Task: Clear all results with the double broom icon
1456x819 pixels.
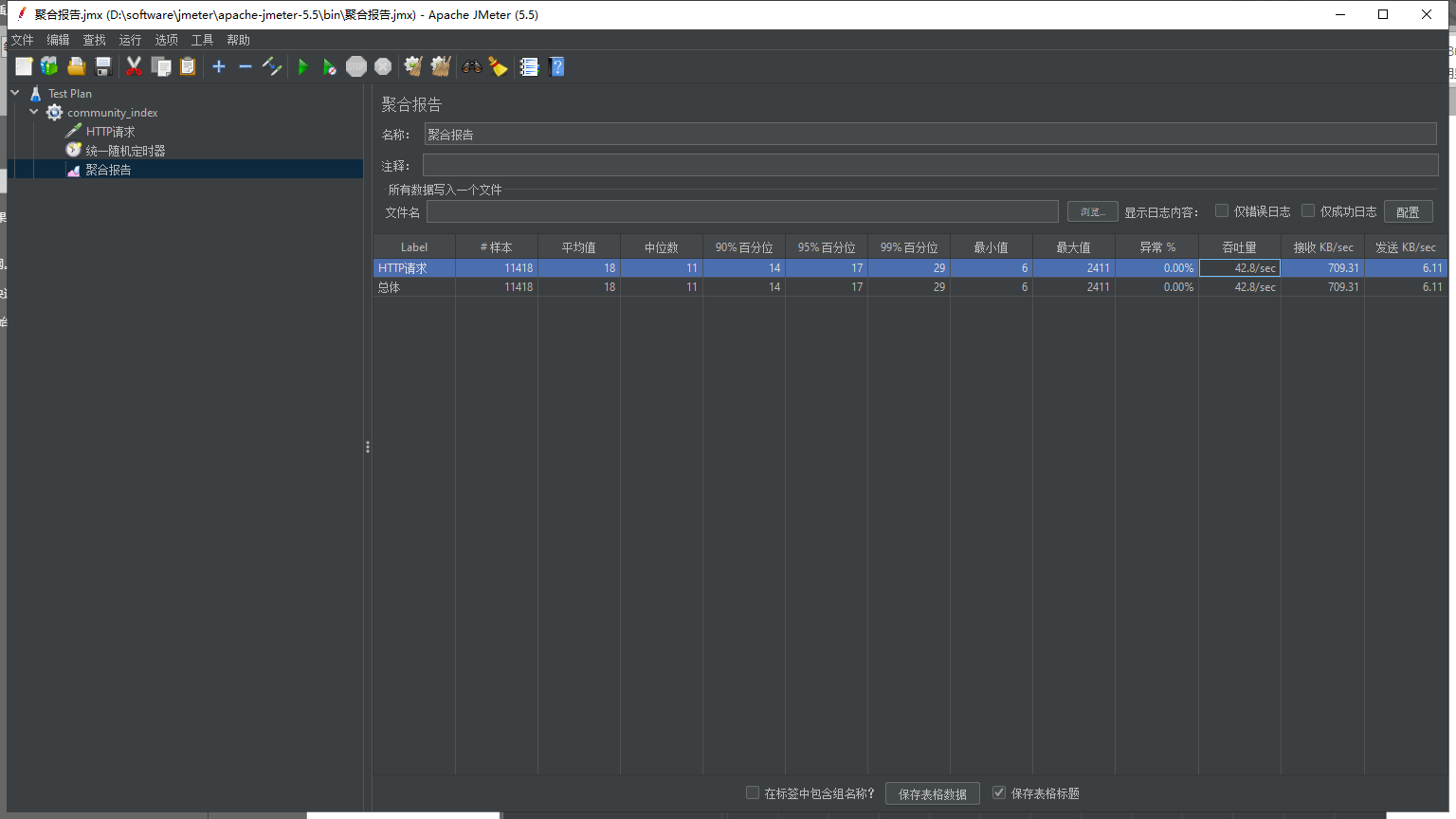Action: [441, 66]
